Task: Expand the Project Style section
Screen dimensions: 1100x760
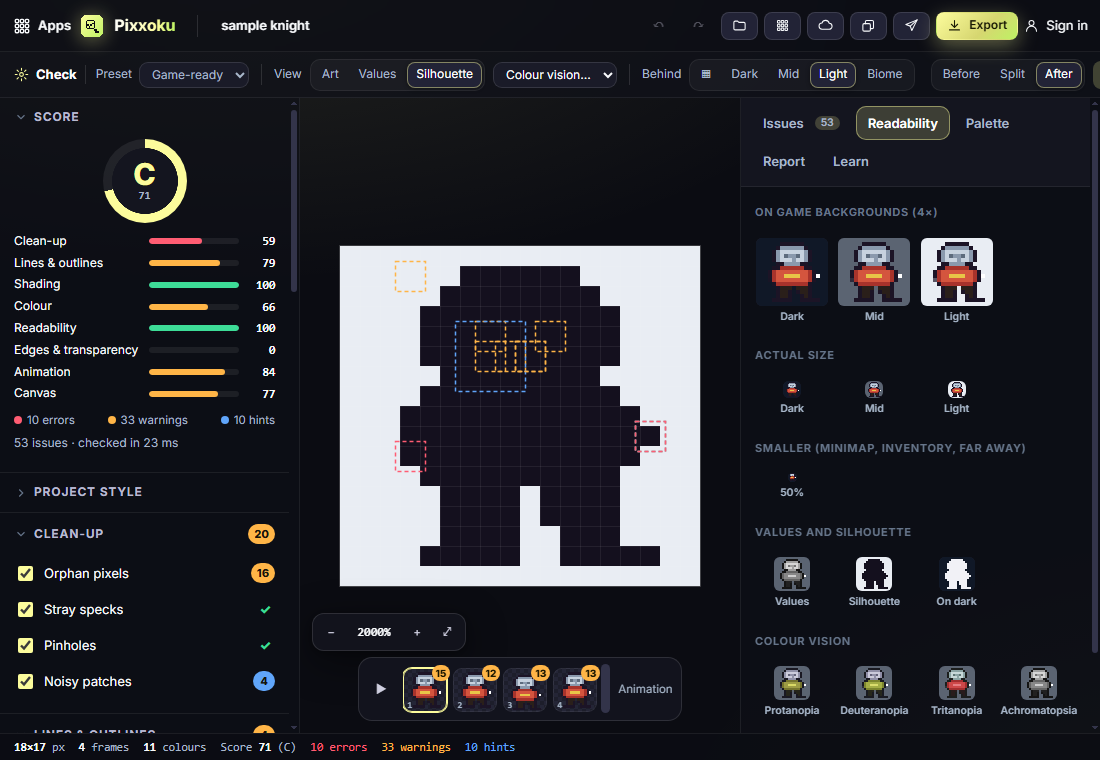Action: 79,492
